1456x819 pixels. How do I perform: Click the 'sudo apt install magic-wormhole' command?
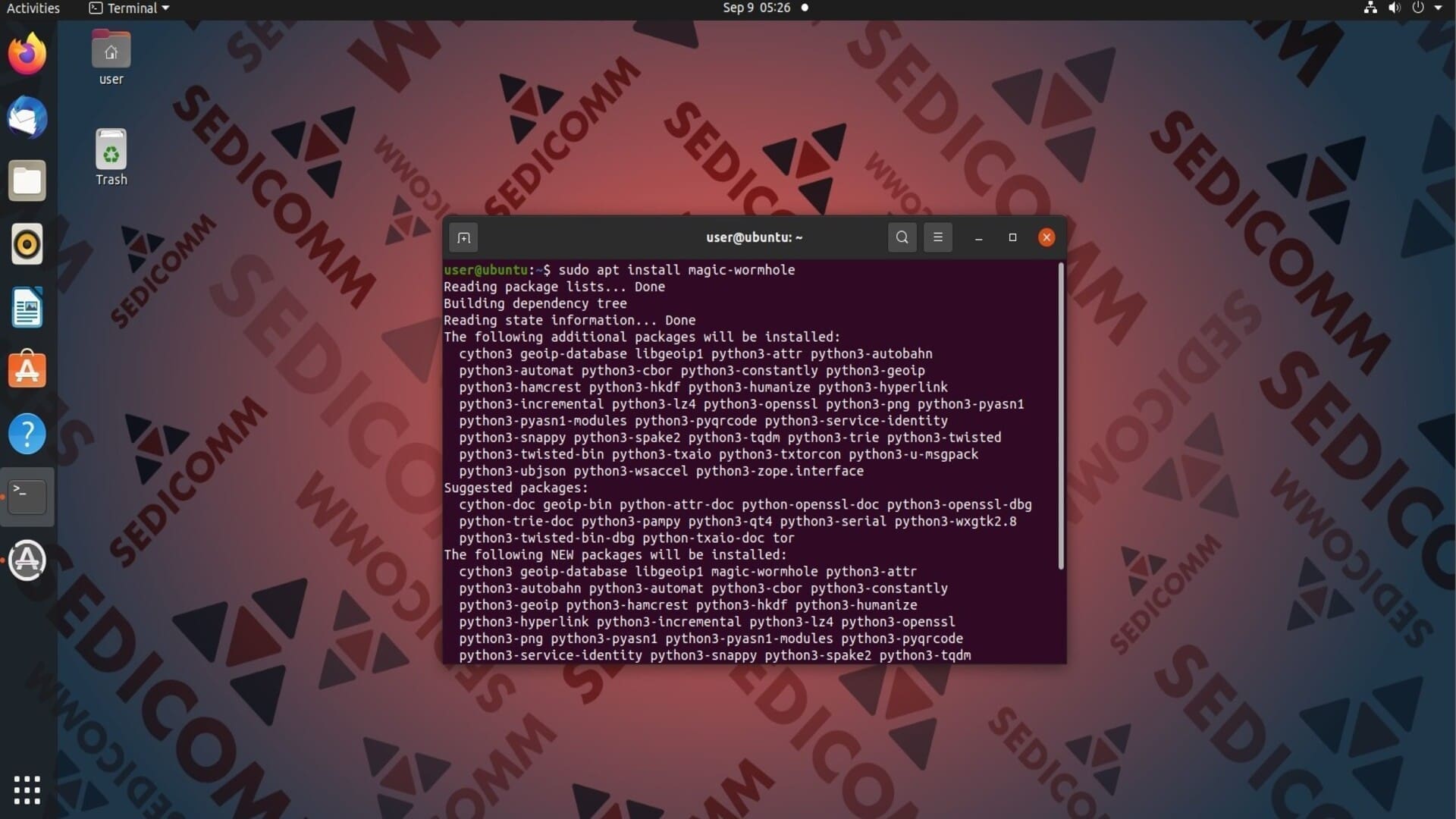[x=676, y=270]
